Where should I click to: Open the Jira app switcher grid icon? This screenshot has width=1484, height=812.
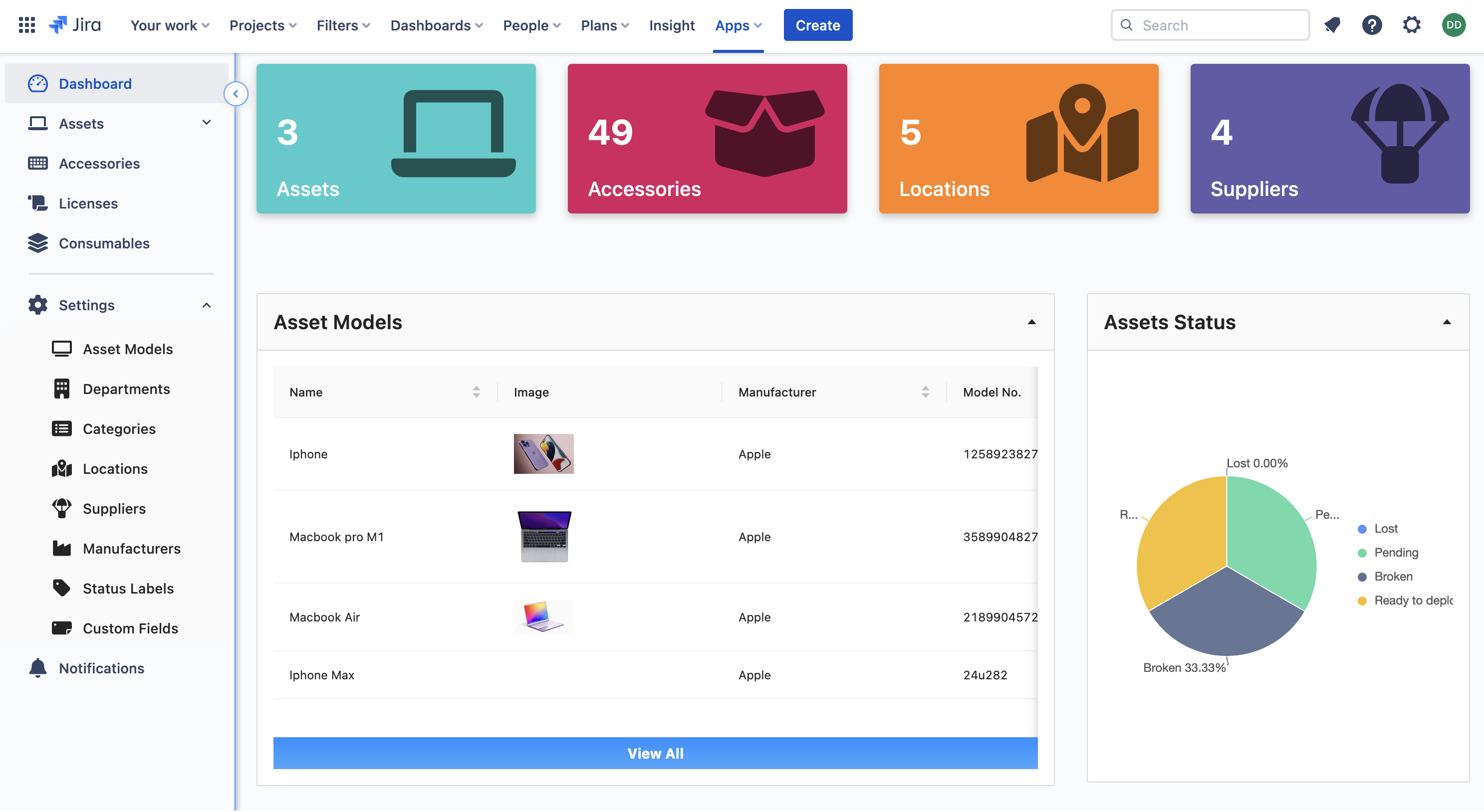pos(26,25)
